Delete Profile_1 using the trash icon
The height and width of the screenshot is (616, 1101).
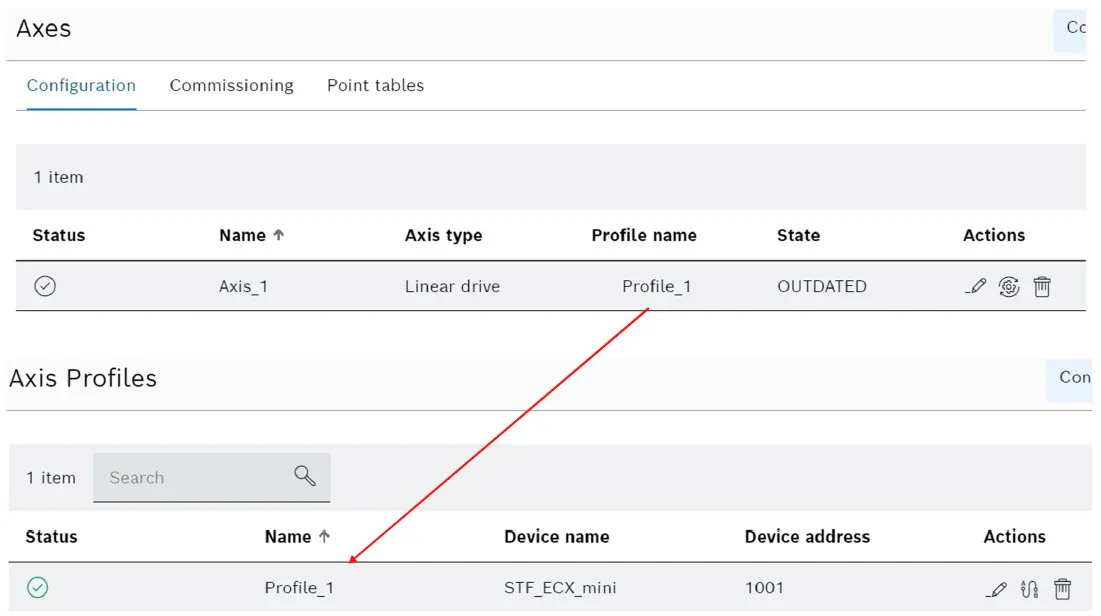[x=1062, y=589]
